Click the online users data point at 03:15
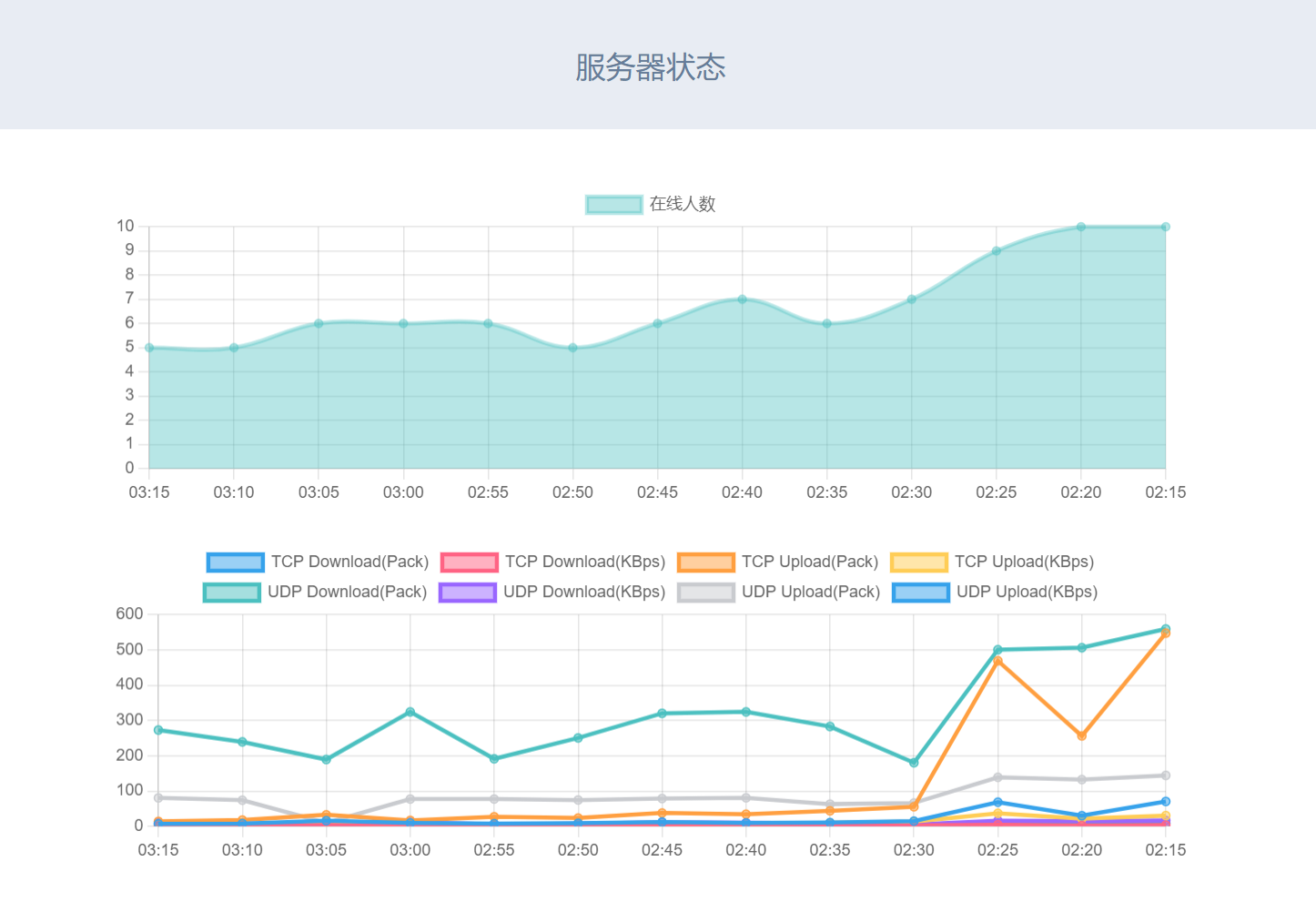The height and width of the screenshot is (902, 1316). [149, 348]
